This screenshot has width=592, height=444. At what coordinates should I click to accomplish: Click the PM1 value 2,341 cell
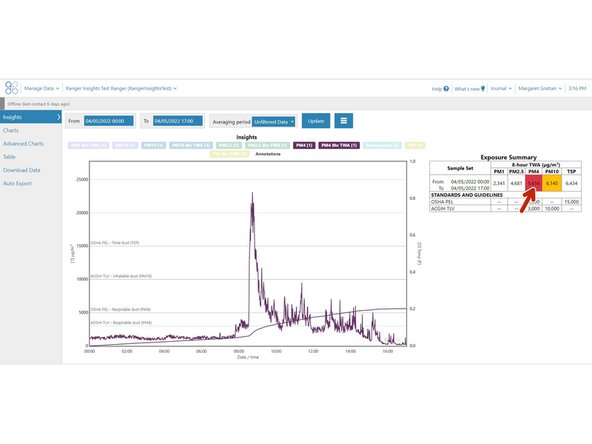pos(499,183)
